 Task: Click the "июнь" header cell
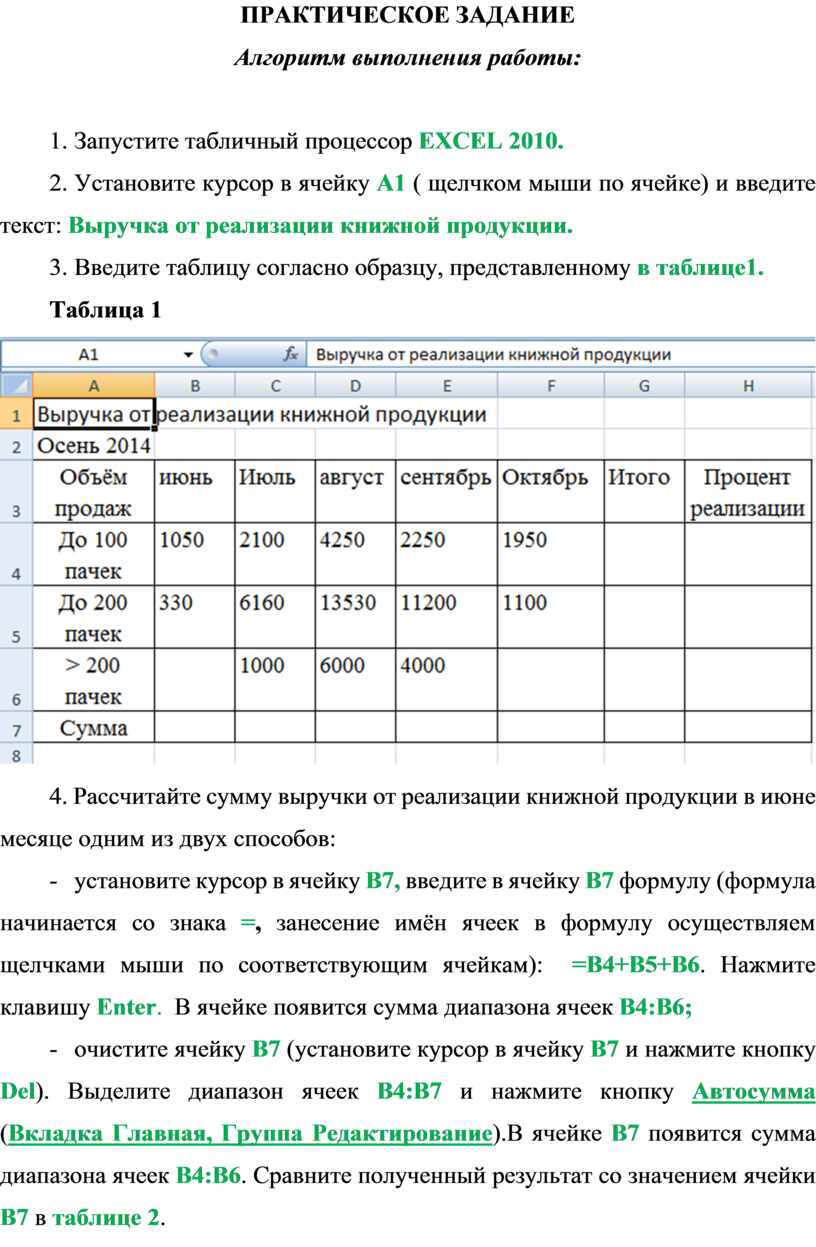click(x=195, y=492)
